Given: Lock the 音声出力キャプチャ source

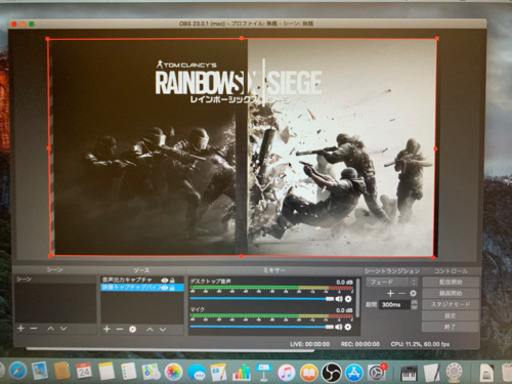Looking at the screenshot, I should (x=172, y=280).
